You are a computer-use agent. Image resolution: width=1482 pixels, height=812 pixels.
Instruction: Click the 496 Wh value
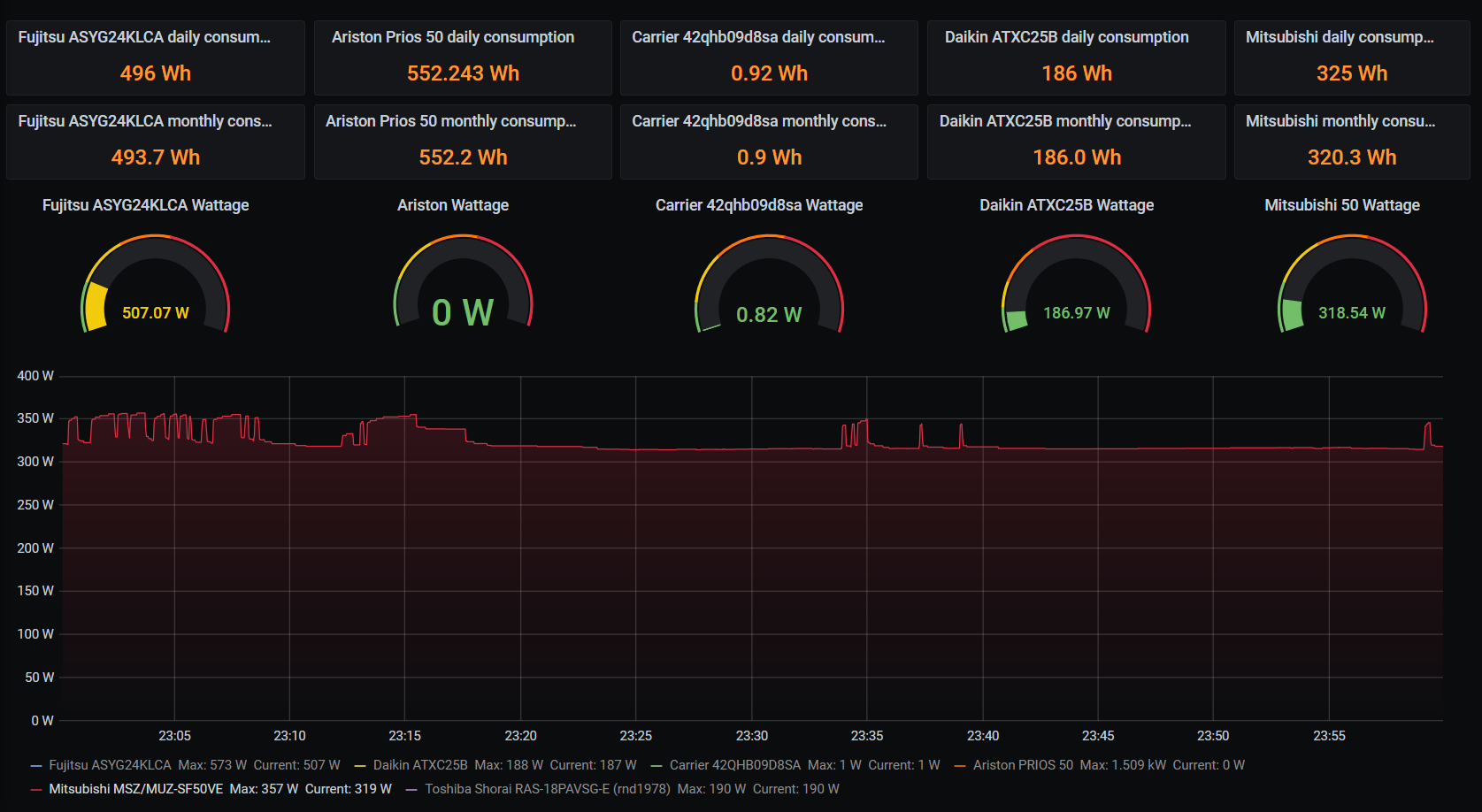click(156, 73)
